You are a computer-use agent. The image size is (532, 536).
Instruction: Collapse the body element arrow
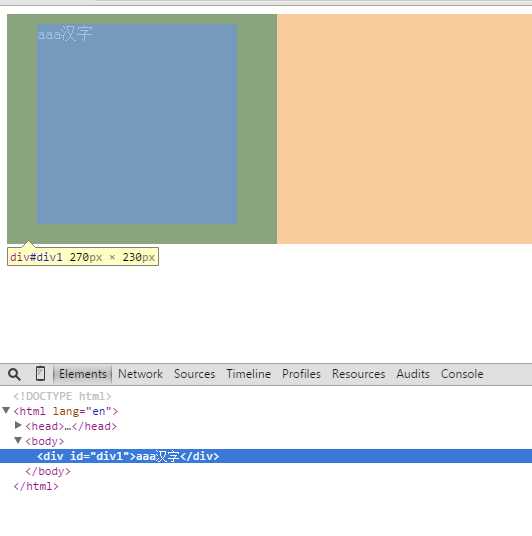[x=18, y=440]
